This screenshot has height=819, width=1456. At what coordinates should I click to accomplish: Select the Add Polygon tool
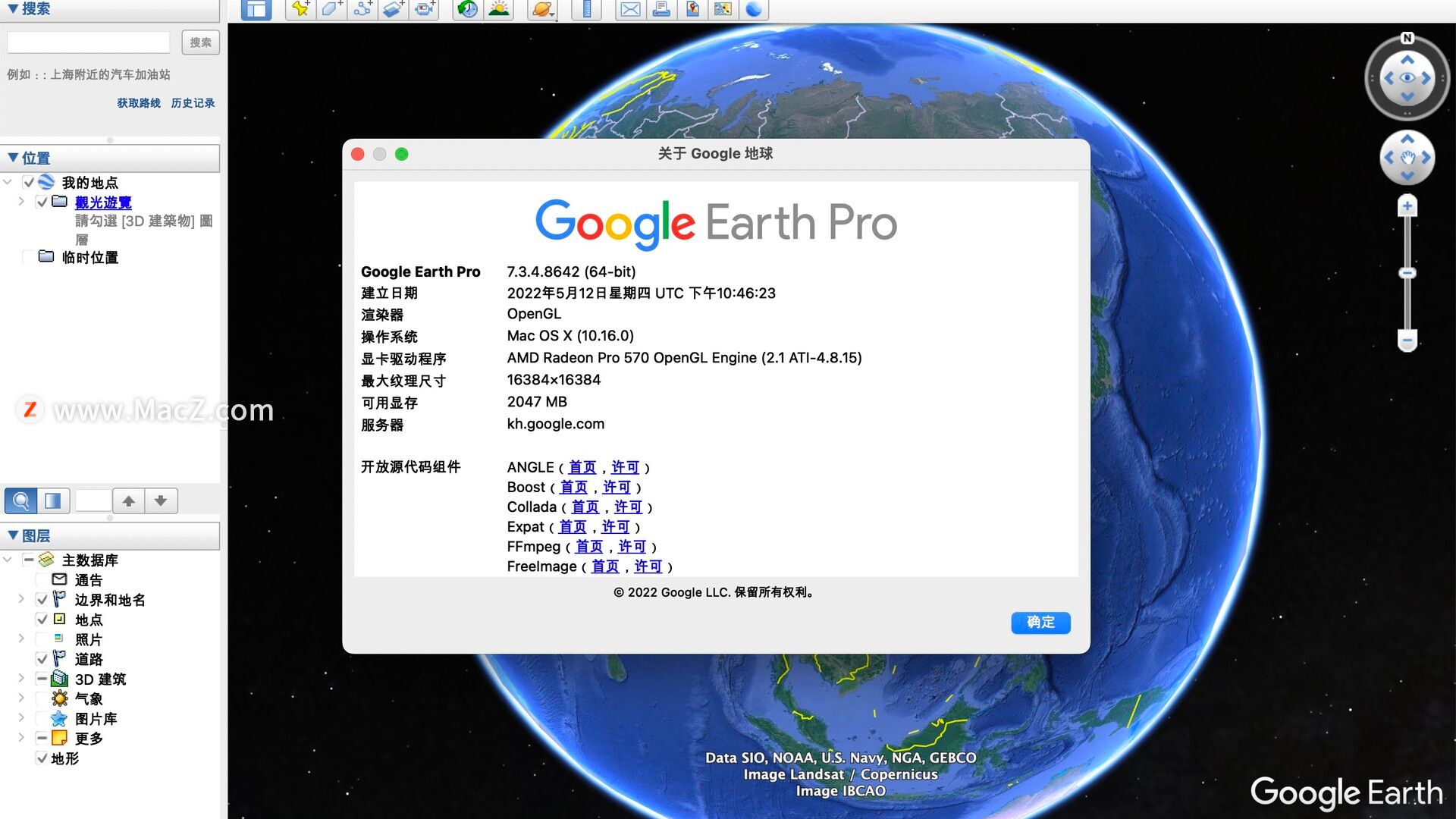coord(331,9)
